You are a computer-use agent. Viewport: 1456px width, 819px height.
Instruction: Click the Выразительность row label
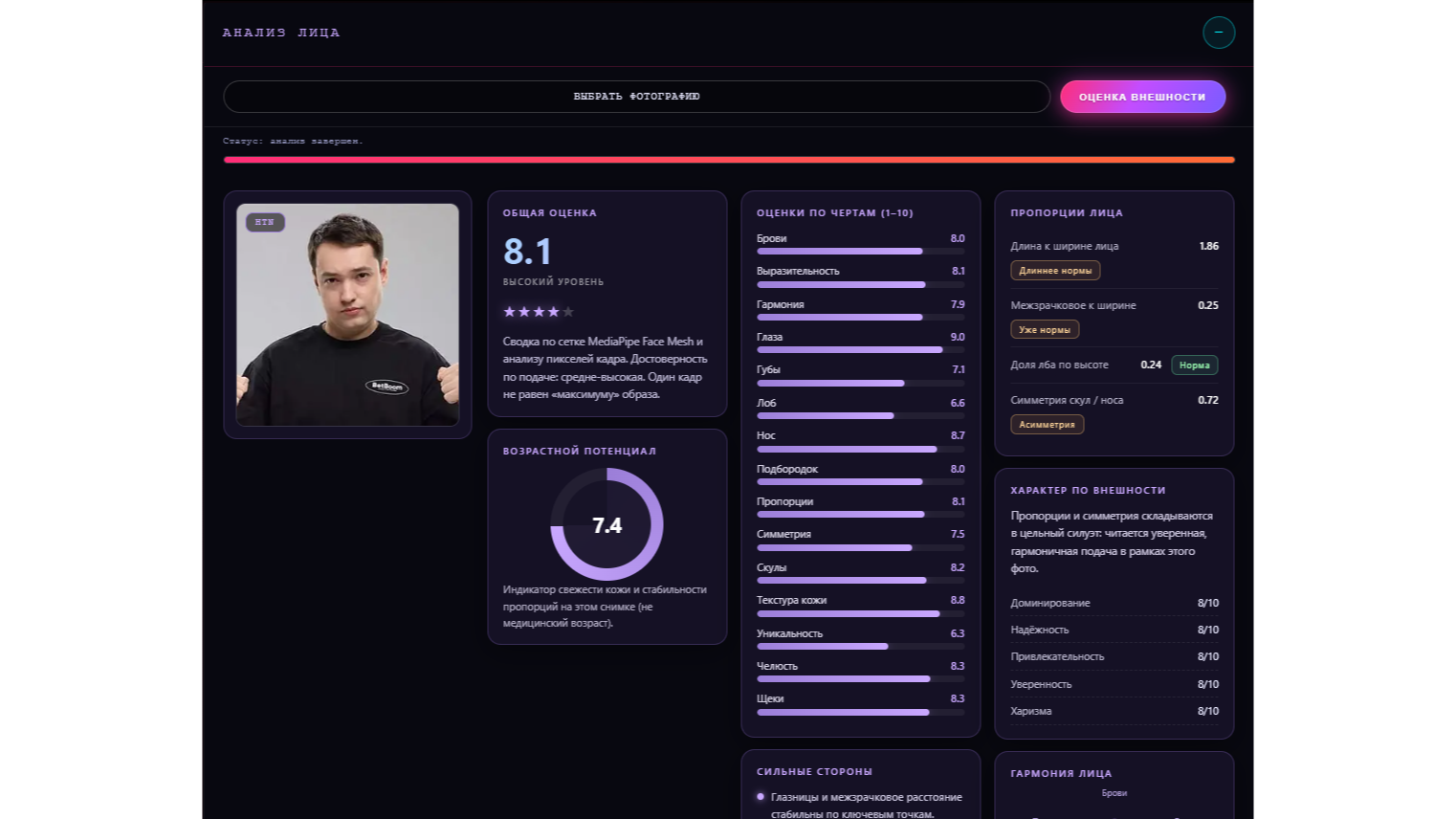point(798,272)
